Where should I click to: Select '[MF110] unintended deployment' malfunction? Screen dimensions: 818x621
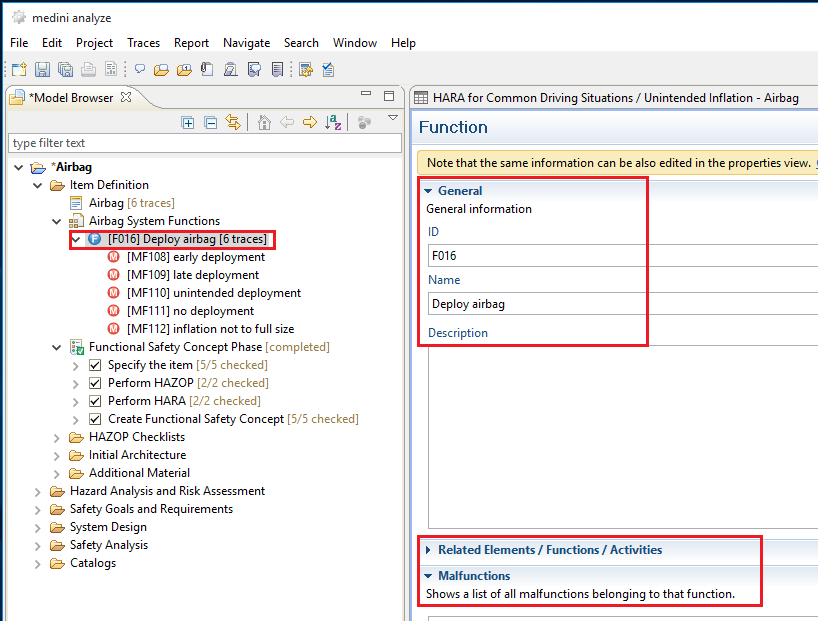click(213, 293)
